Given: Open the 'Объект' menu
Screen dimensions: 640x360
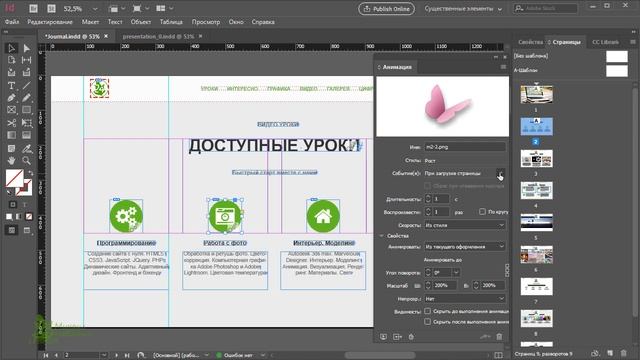Looking at the screenshot, I should coord(141,22).
